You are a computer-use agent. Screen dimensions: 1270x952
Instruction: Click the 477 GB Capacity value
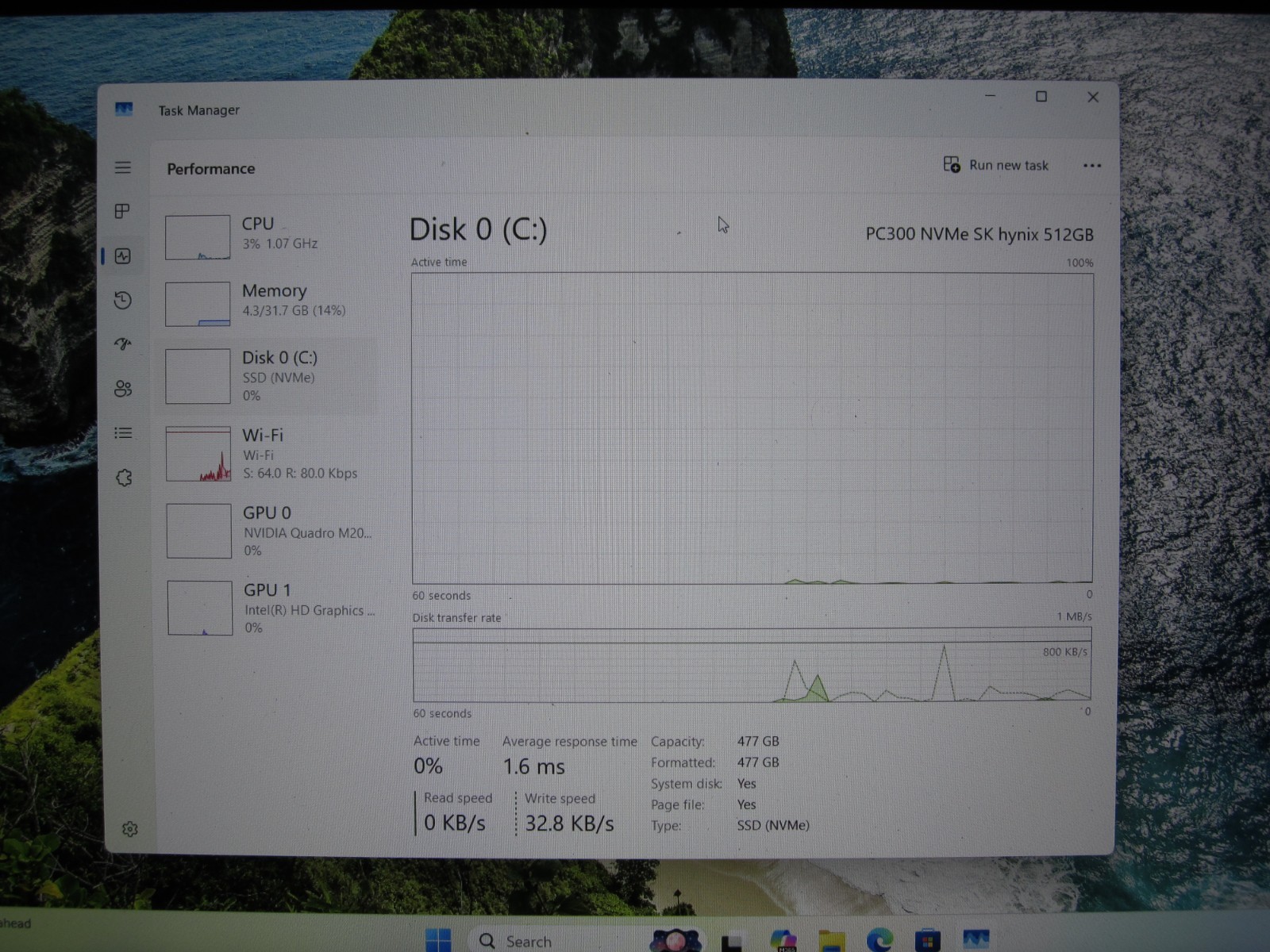[x=758, y=741]
